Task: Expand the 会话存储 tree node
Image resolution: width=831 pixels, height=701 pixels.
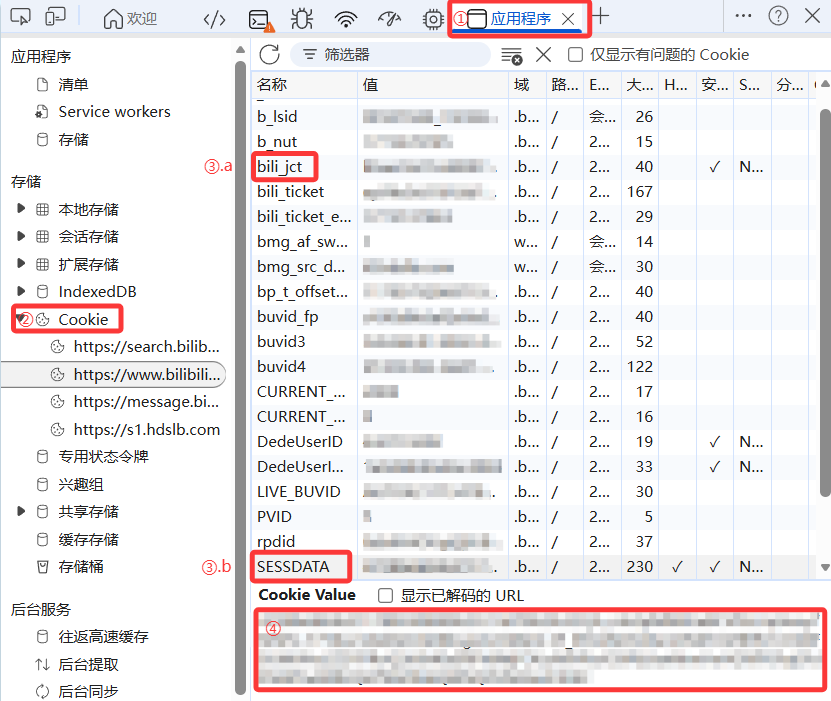Action: (21, 237)
